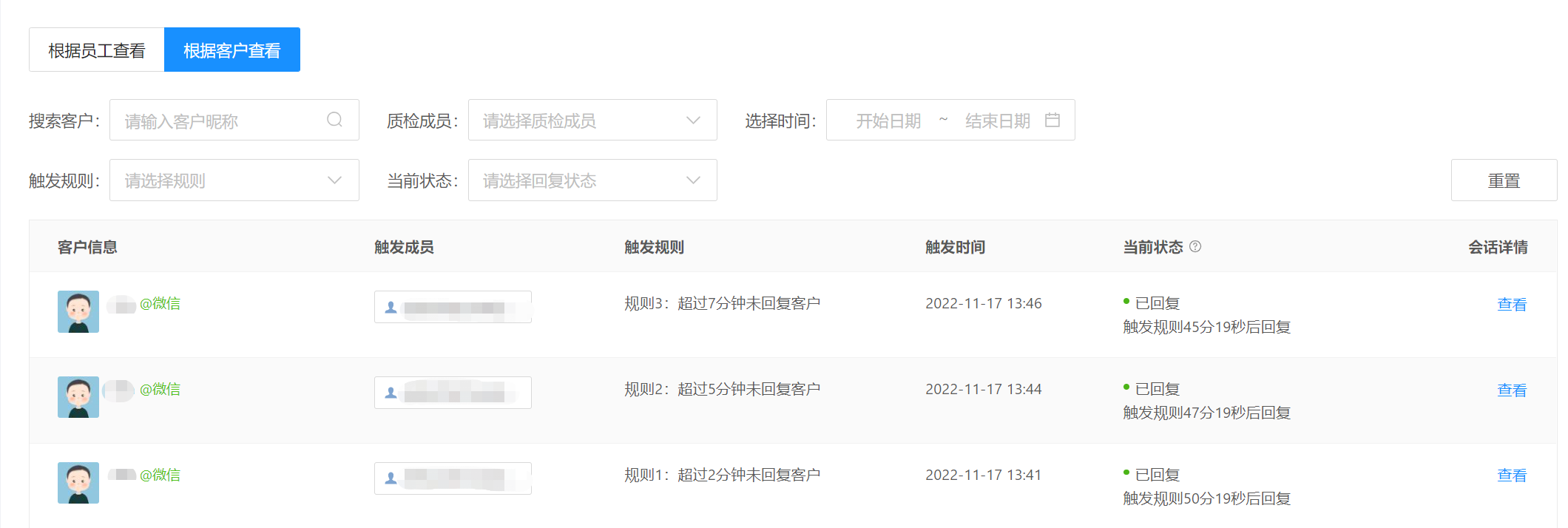Open the 请选择质检成员 dropdown
This screenshot has width=1568, height=528.
coord(592,120)
